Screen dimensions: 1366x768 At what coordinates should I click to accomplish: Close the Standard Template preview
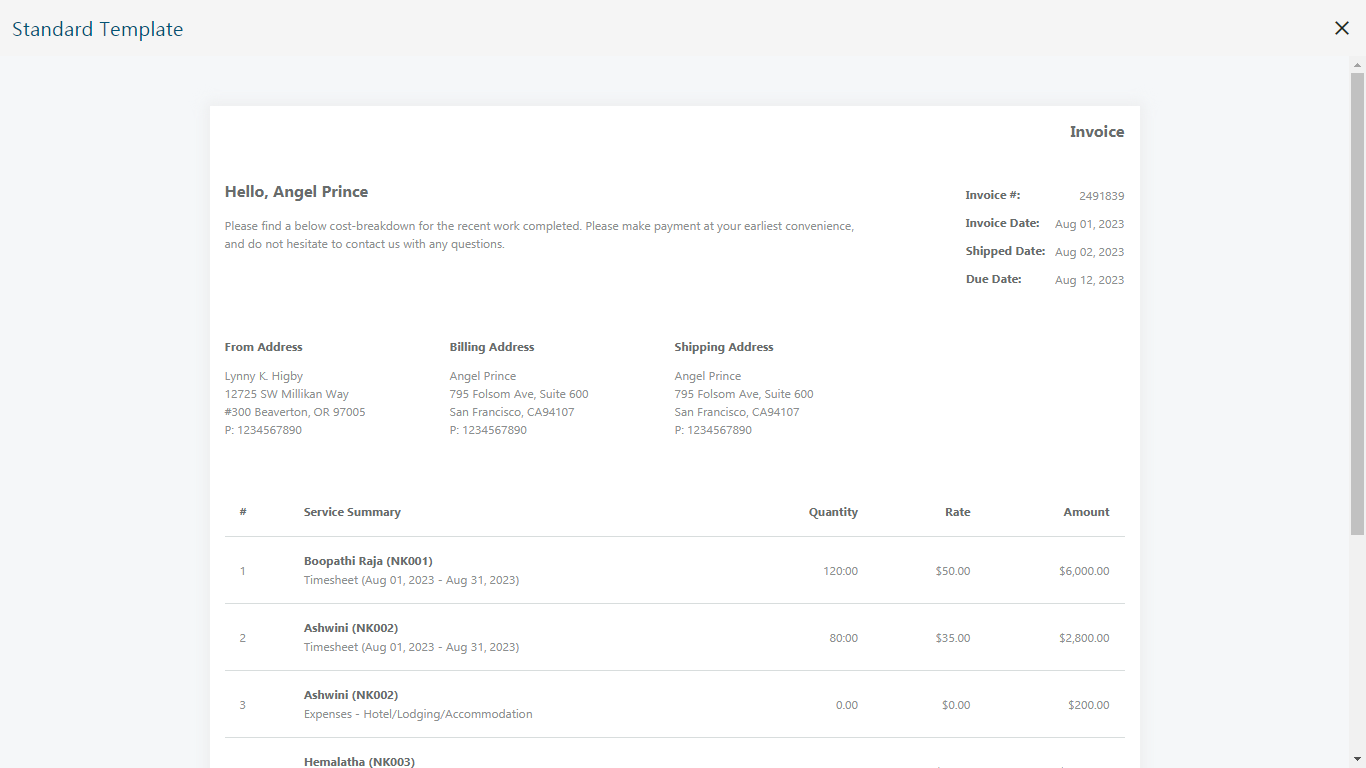coord(1342,29)
